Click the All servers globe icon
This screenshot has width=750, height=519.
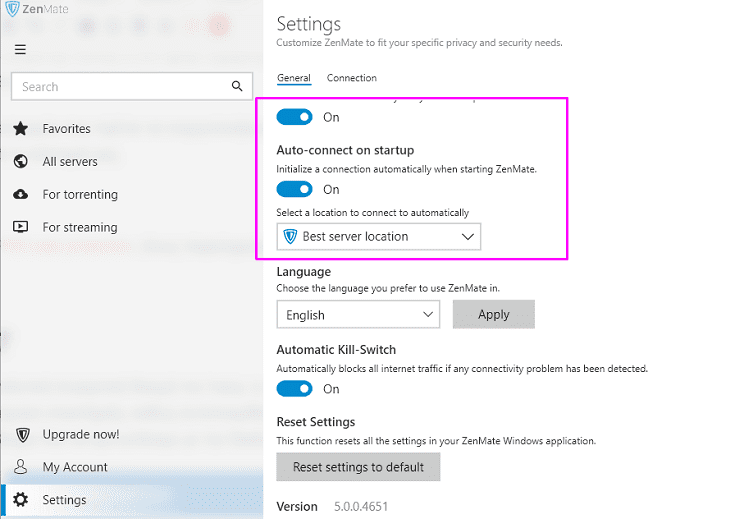click(x=21, y=161)
